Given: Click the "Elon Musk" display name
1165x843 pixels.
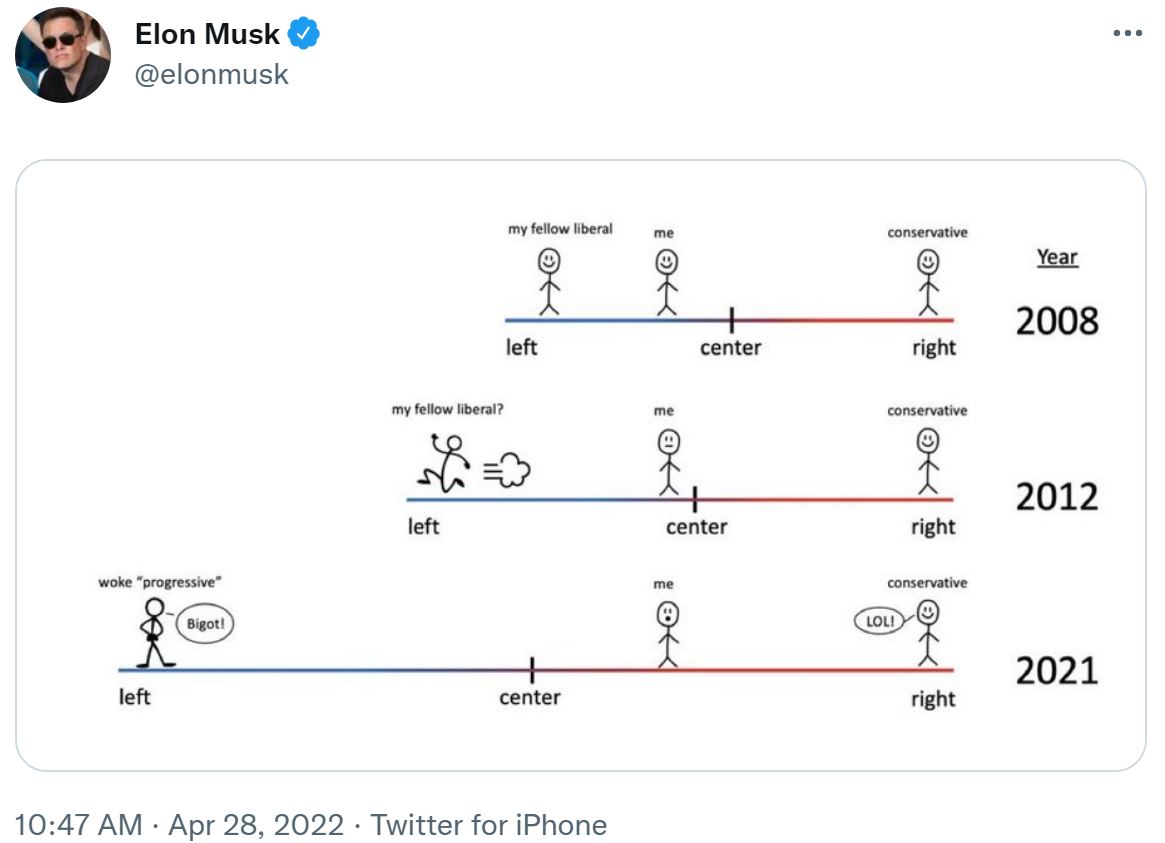Looking at the screenshot, I should 207,35.
